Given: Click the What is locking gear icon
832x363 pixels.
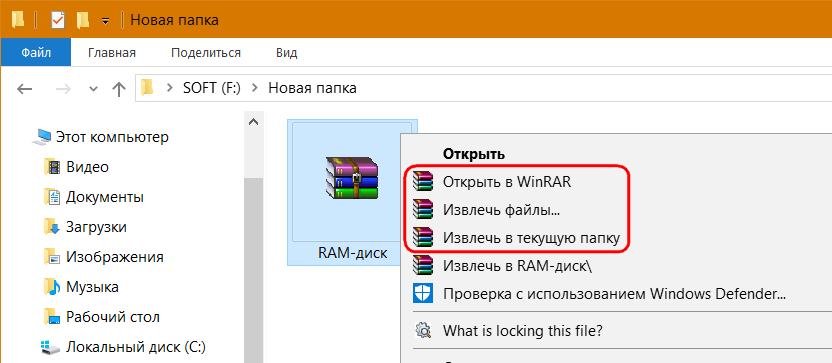Looking at the screenshot, I should pyautogui.click(x=423, y=331).
